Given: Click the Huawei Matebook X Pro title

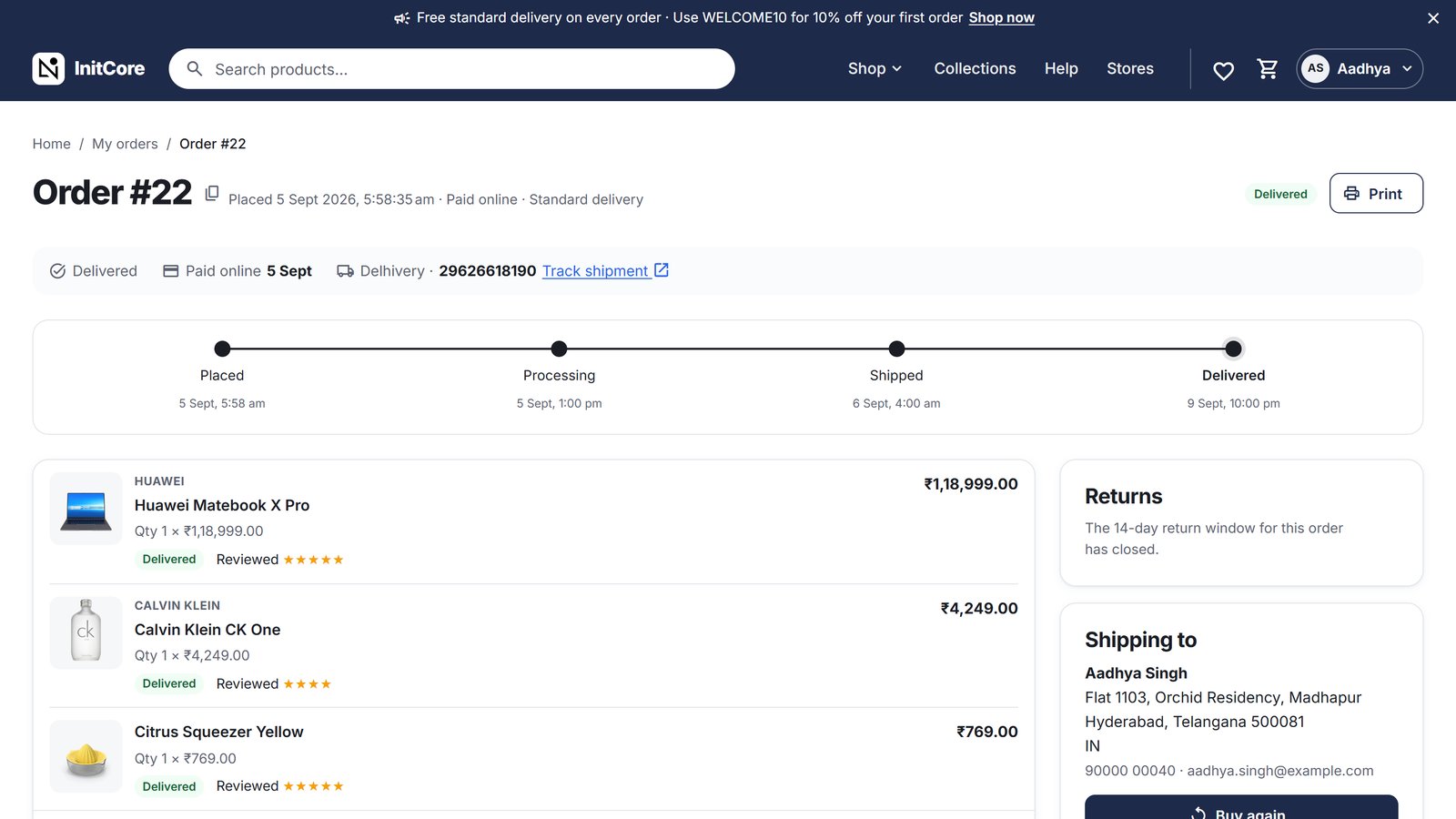Looking at the screenshot, I should (x=222, y=505).
